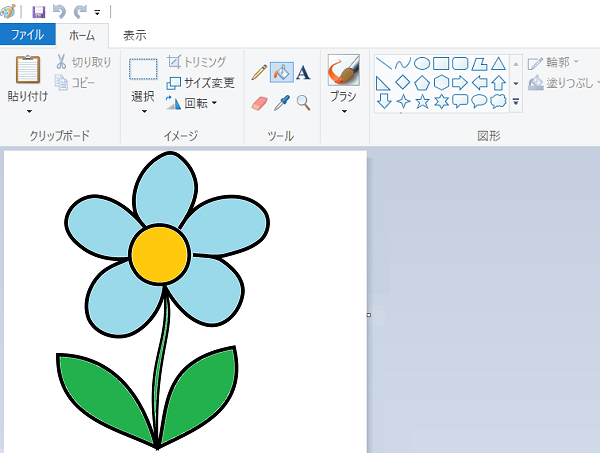
Task: Click the Save icon in quick access toolbar
Action: pos(38,12)
